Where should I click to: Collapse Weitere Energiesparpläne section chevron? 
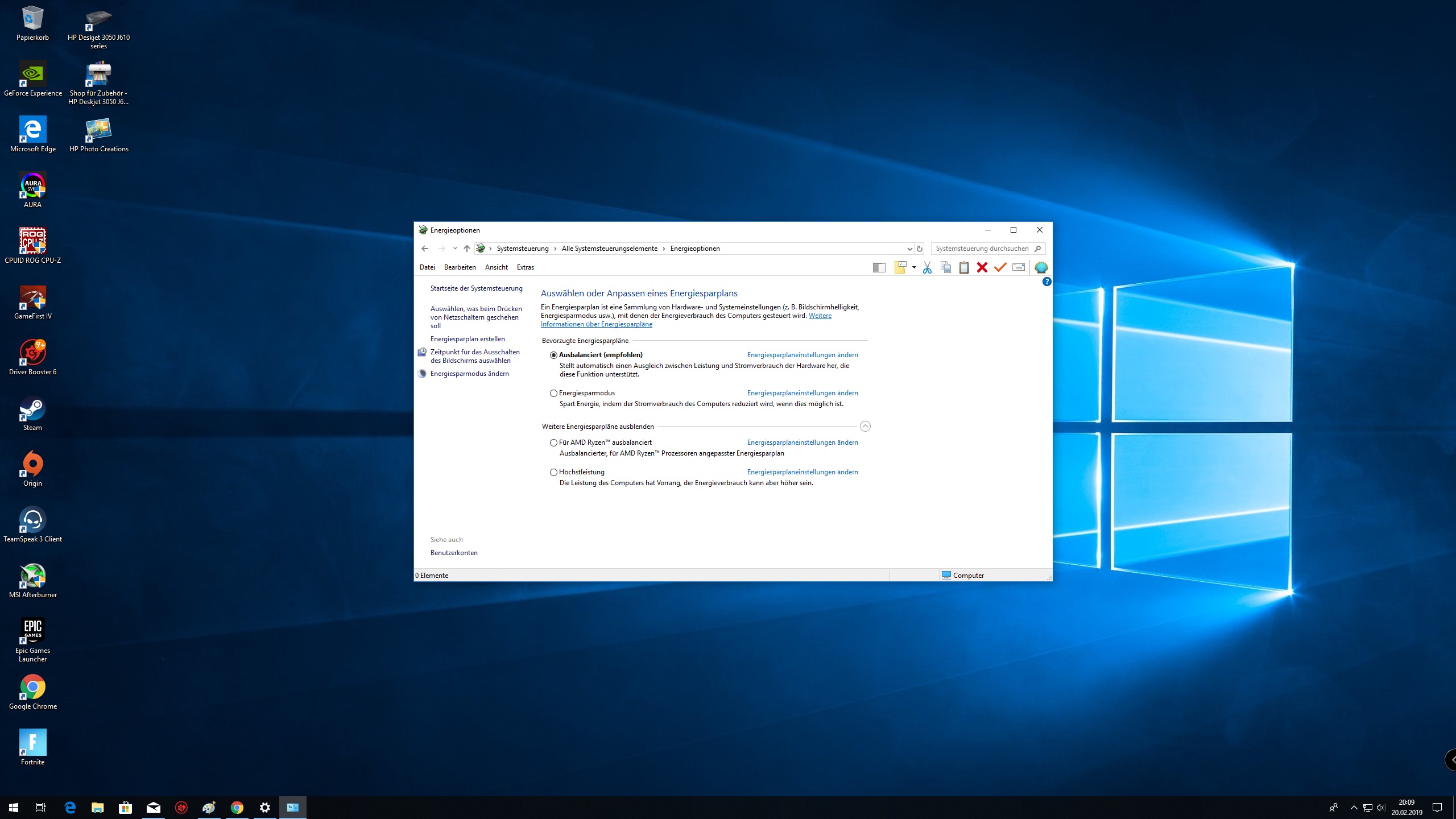pyautogui.click(x=865, y=427)
